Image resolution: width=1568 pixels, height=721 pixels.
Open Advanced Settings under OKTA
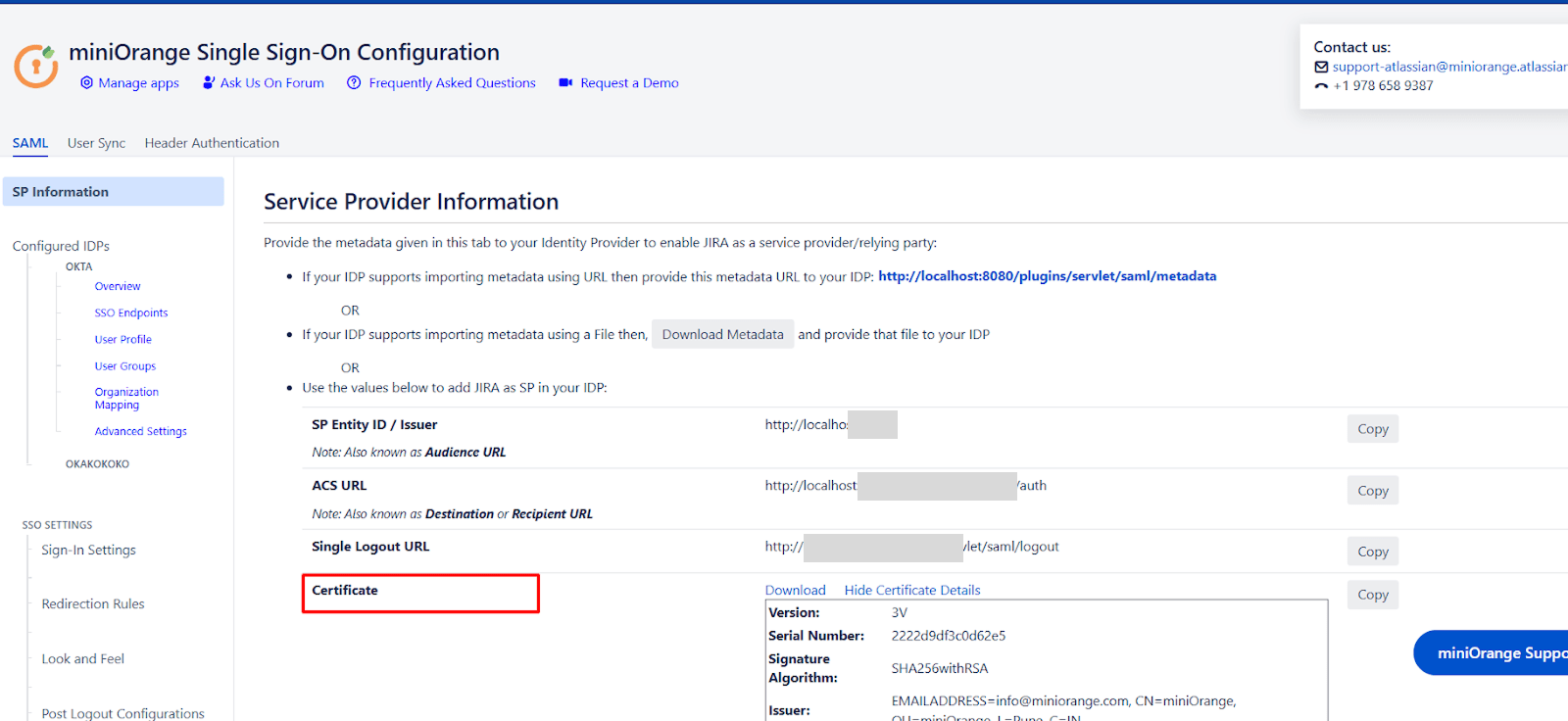(x=140, y=431)
